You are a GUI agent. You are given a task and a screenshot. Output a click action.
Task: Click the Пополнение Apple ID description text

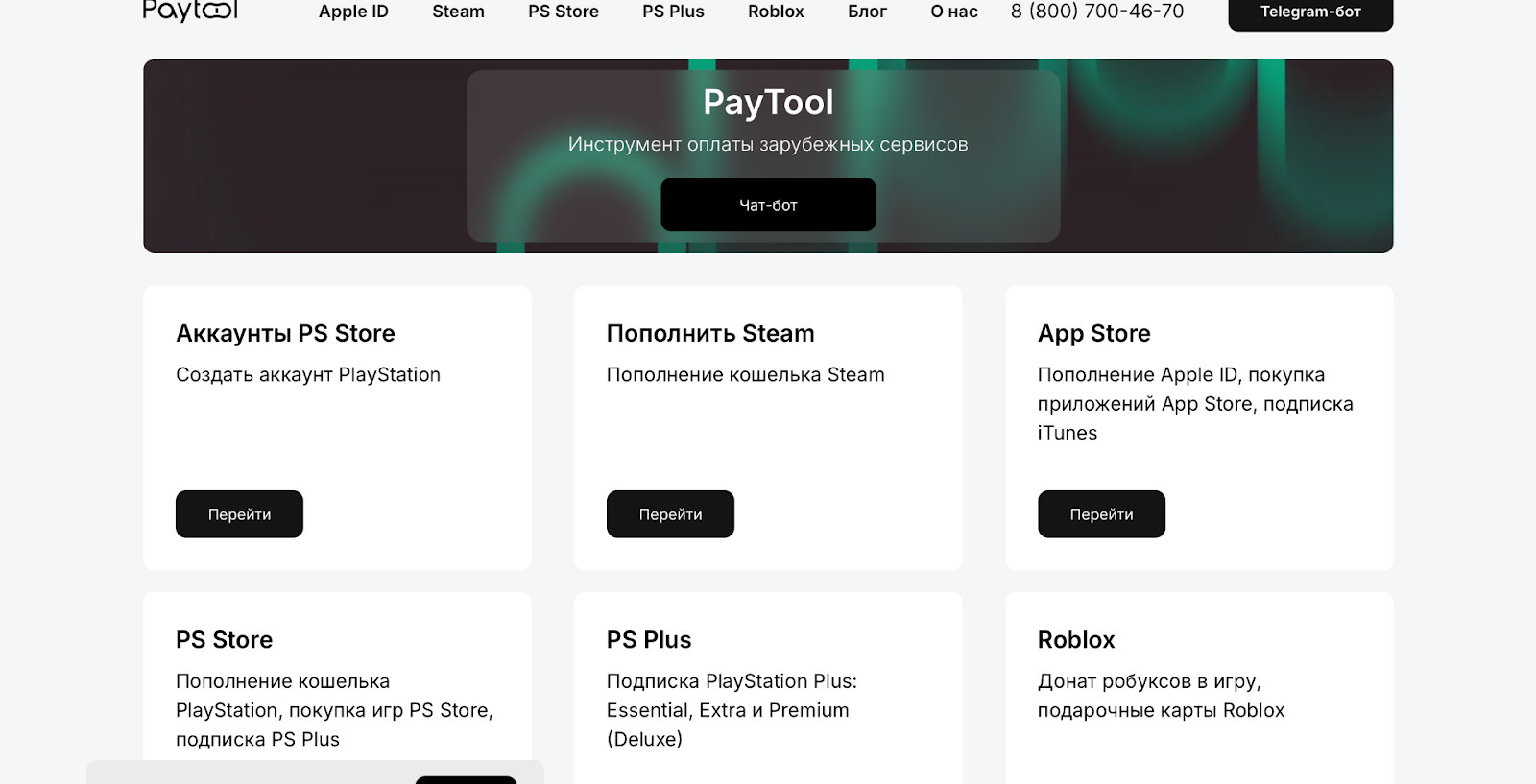[x=1195, y=403]
